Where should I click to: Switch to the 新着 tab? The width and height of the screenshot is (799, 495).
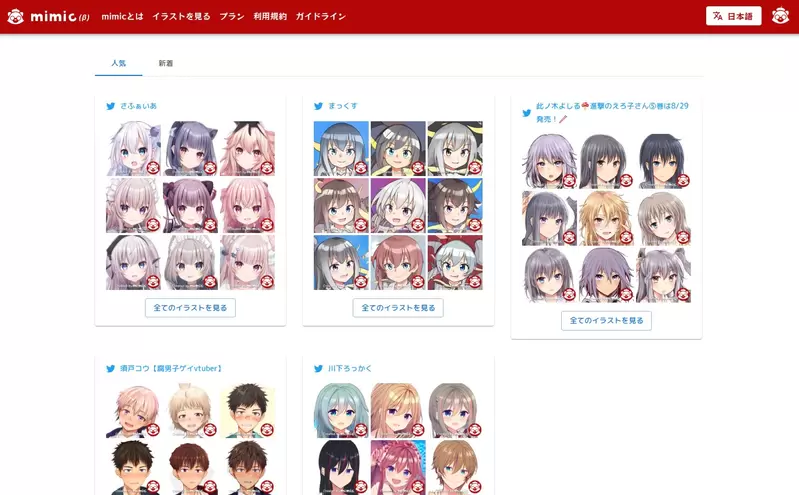coord(165,63)
